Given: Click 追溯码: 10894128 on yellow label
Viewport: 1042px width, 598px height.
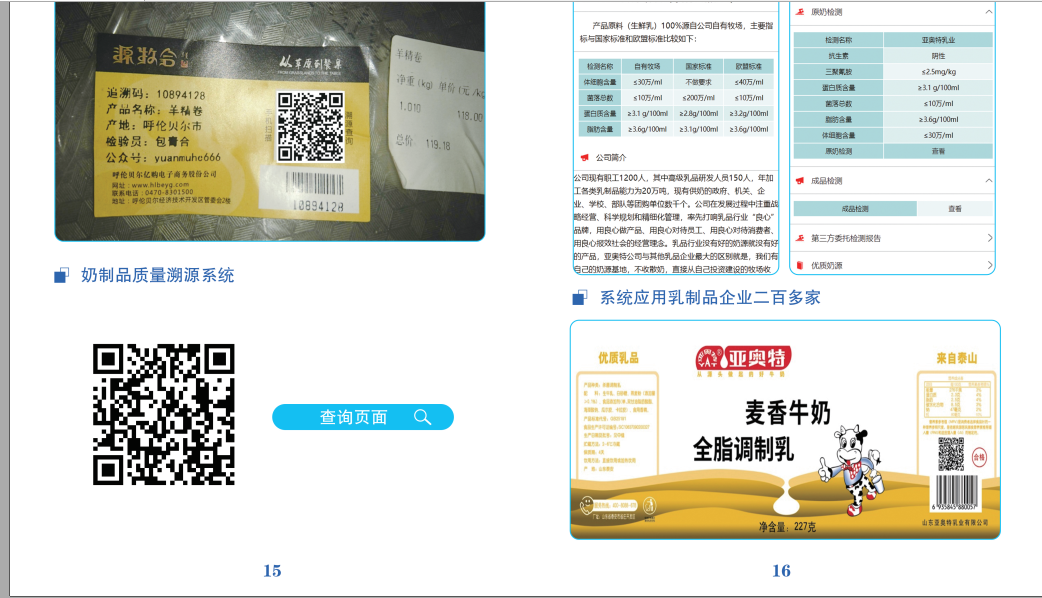Looking at the screenshot, I should click(156, 94).
